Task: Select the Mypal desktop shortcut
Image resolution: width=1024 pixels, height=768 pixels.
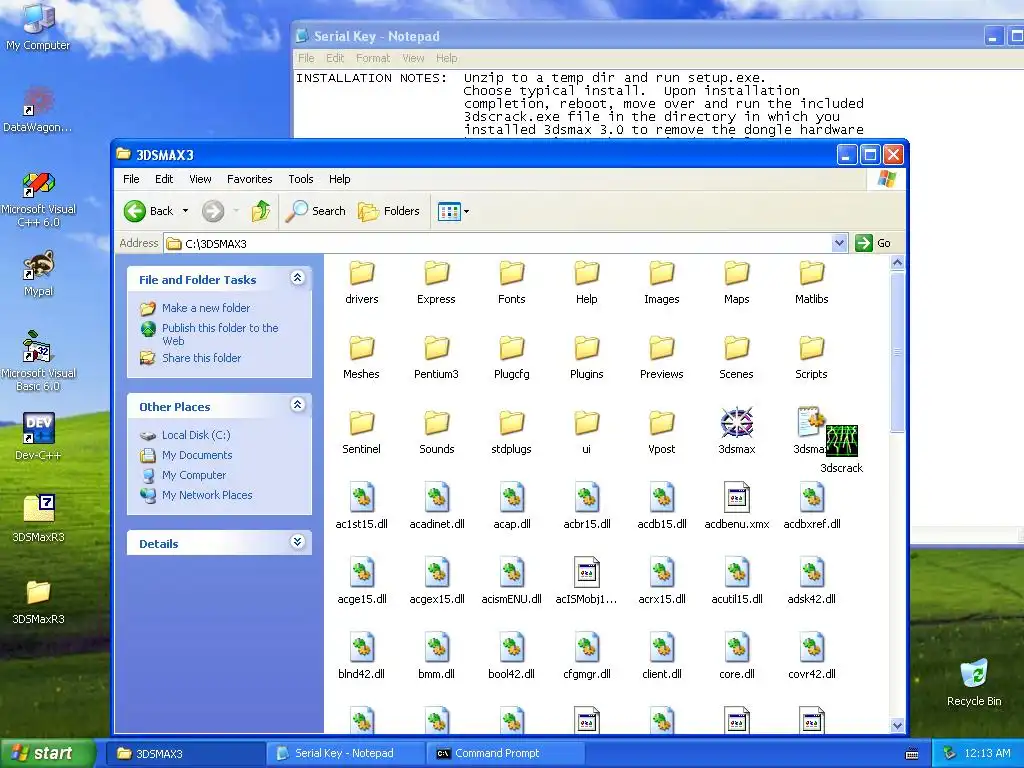Action: click(x=39, y=273)
